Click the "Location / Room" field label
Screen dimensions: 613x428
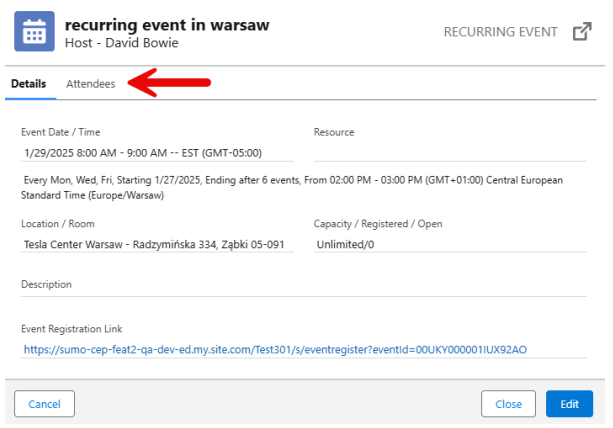[x=57, y=224]
